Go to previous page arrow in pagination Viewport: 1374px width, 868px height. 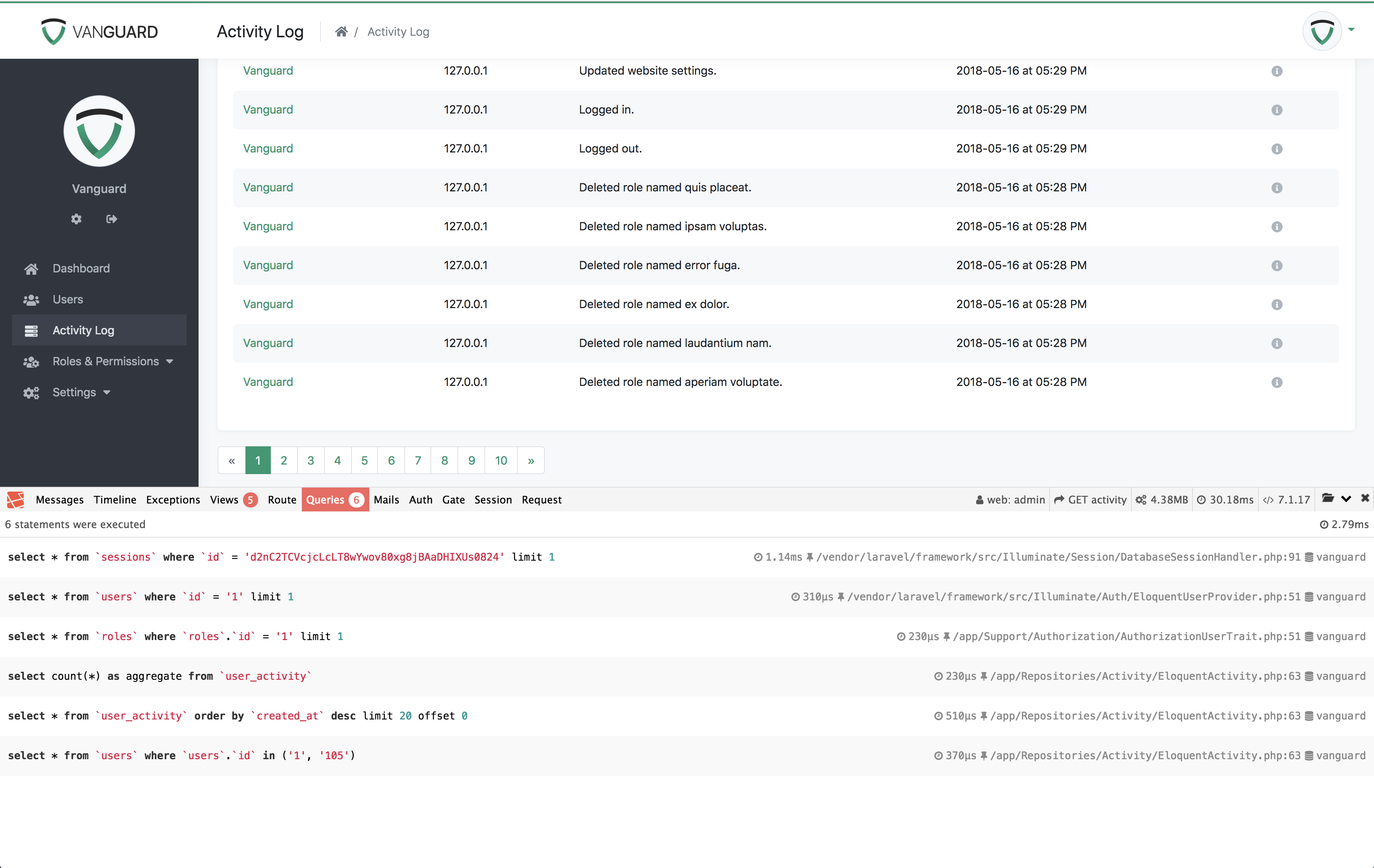(x=232, y=460)
